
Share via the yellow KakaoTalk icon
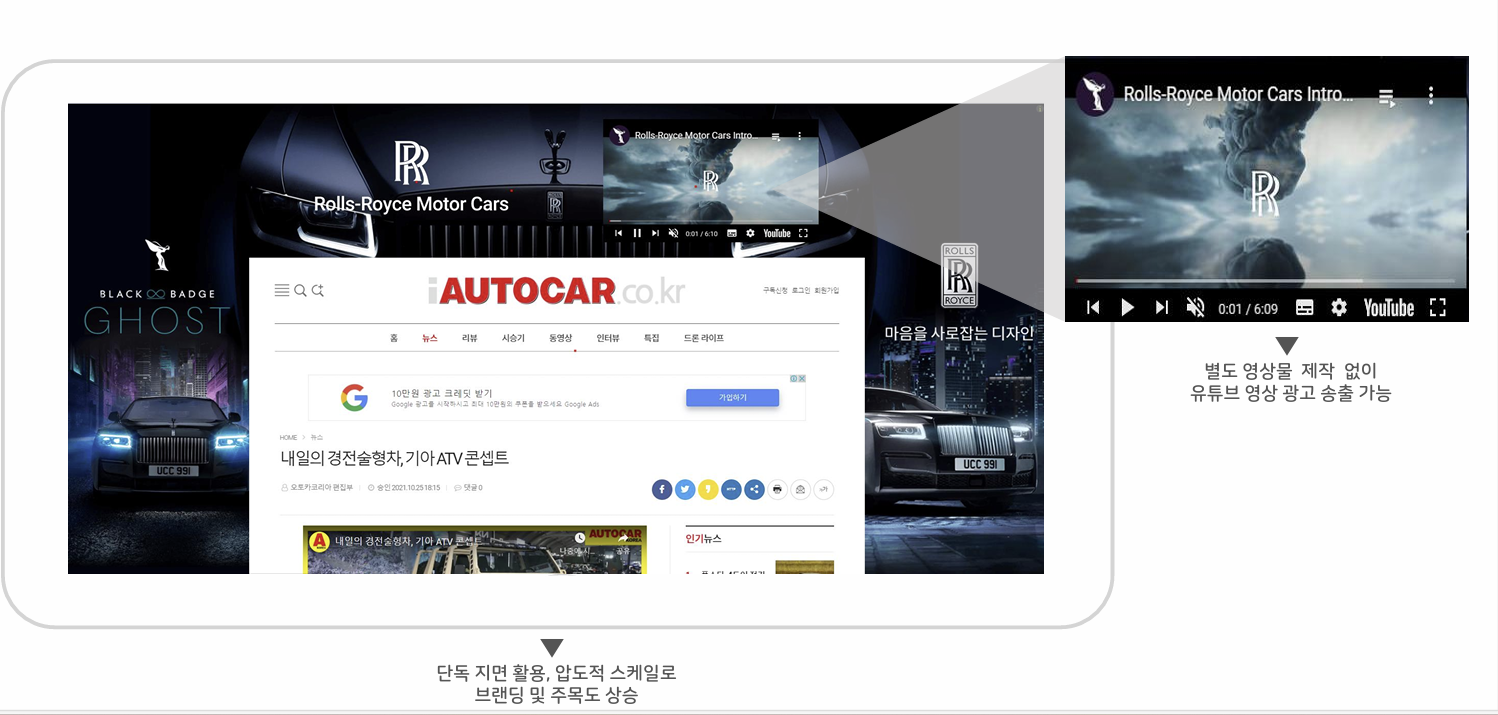[x=708, y=489]
